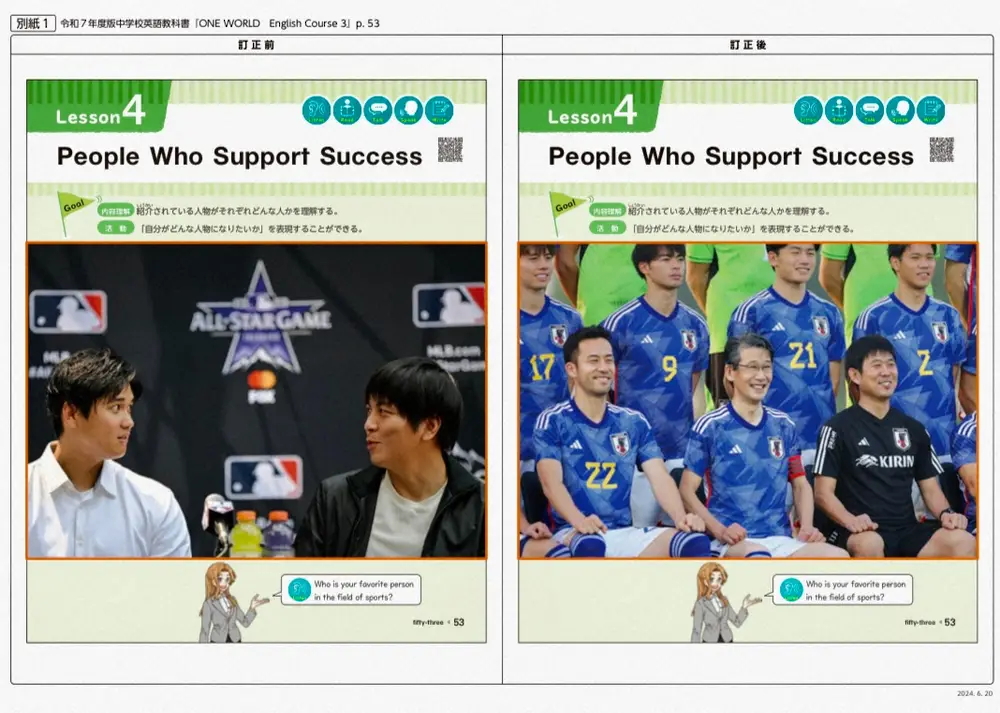The width and height of the screenshot is (1000, 713).
Task: Click the Goal flag on right page
Action: point(567,208)
